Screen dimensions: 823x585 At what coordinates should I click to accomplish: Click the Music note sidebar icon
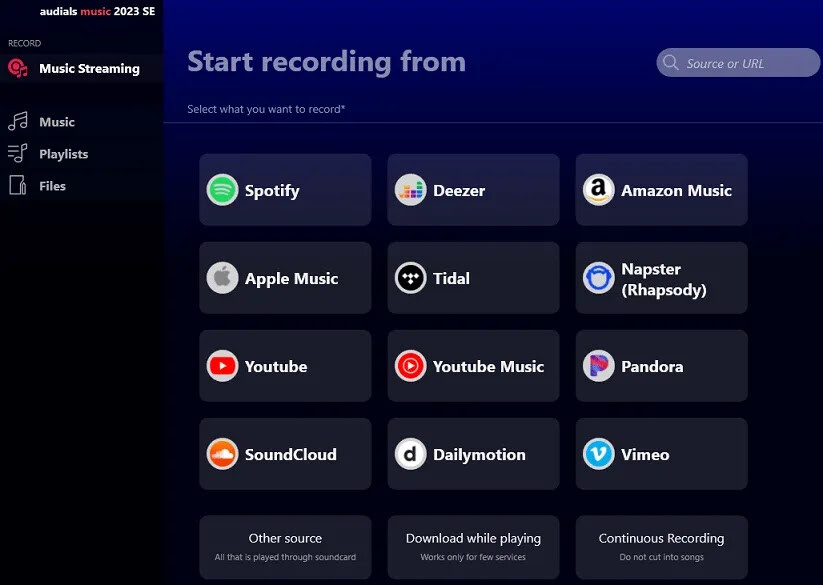(18, 121)
